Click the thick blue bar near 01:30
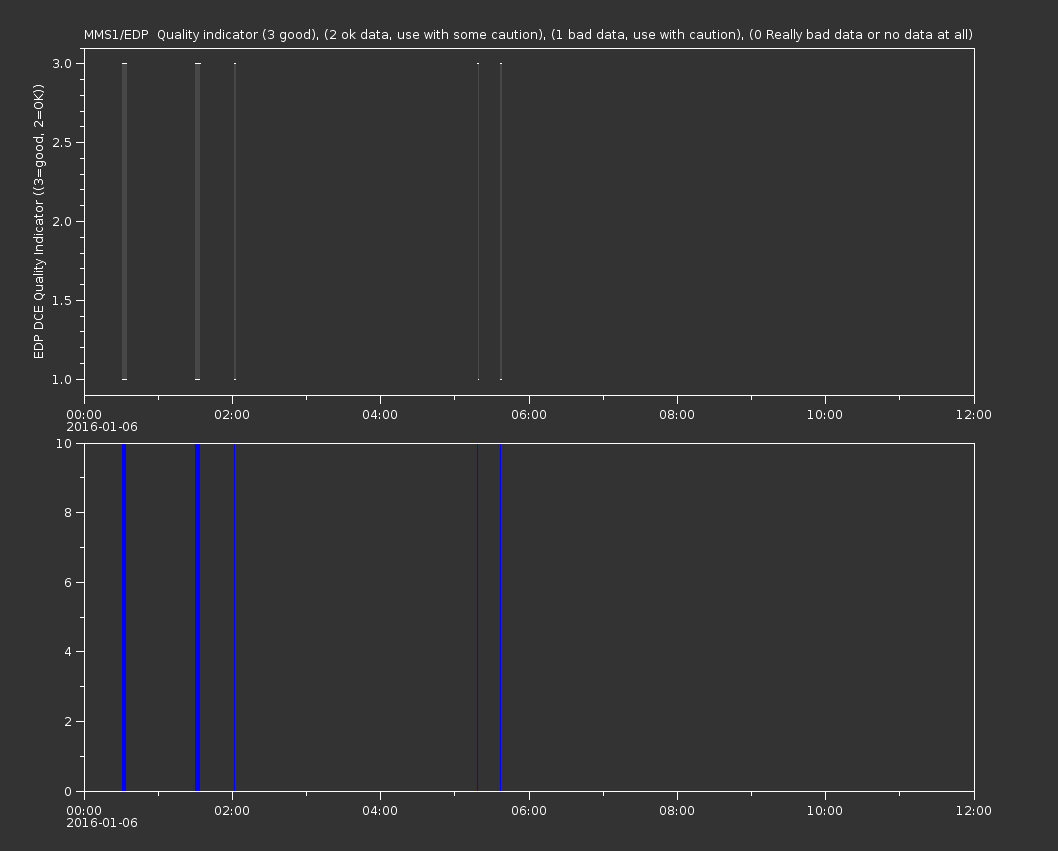Image resolution: width=1058 pixels, height=851 pixels. point(198,617)
